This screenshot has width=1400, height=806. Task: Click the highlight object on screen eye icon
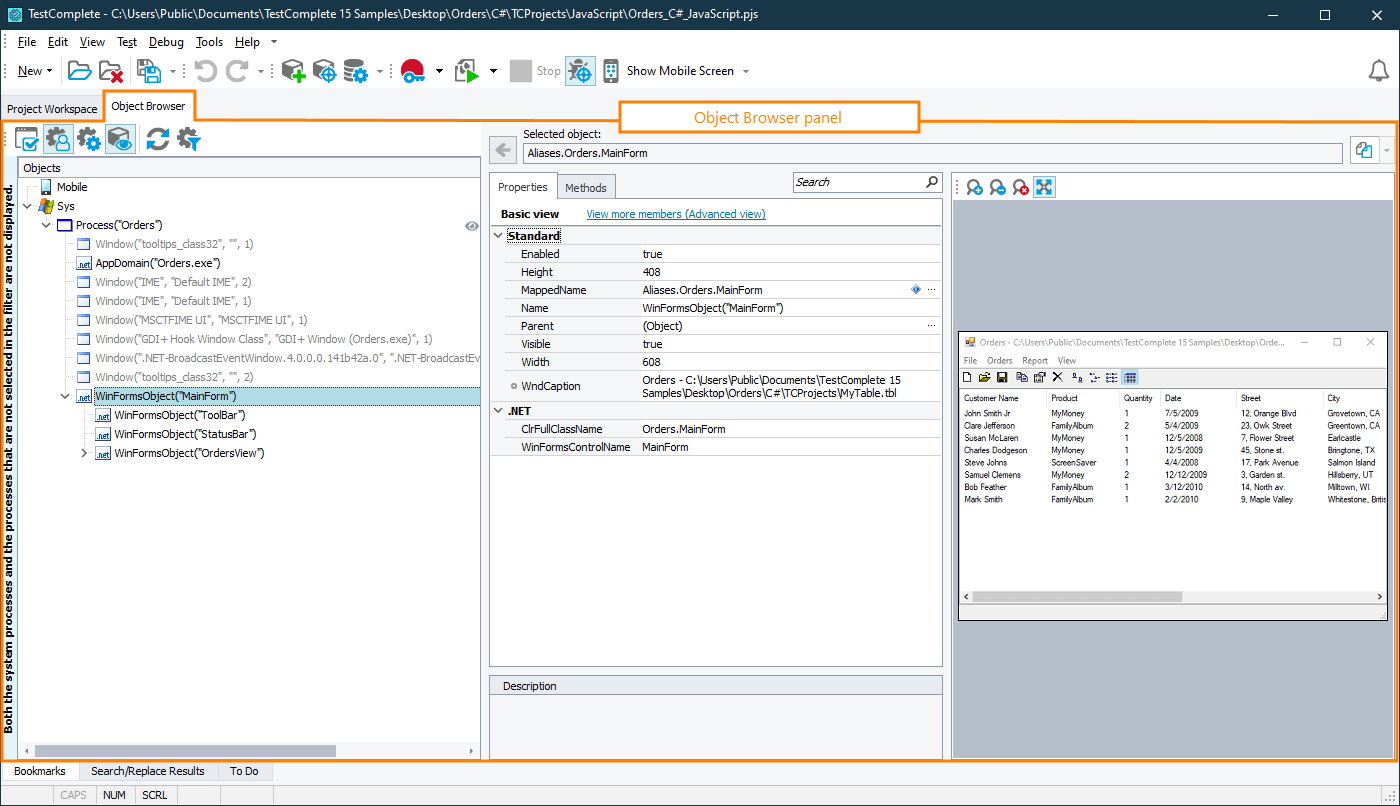pyautogui.click(x=122, y=139)
